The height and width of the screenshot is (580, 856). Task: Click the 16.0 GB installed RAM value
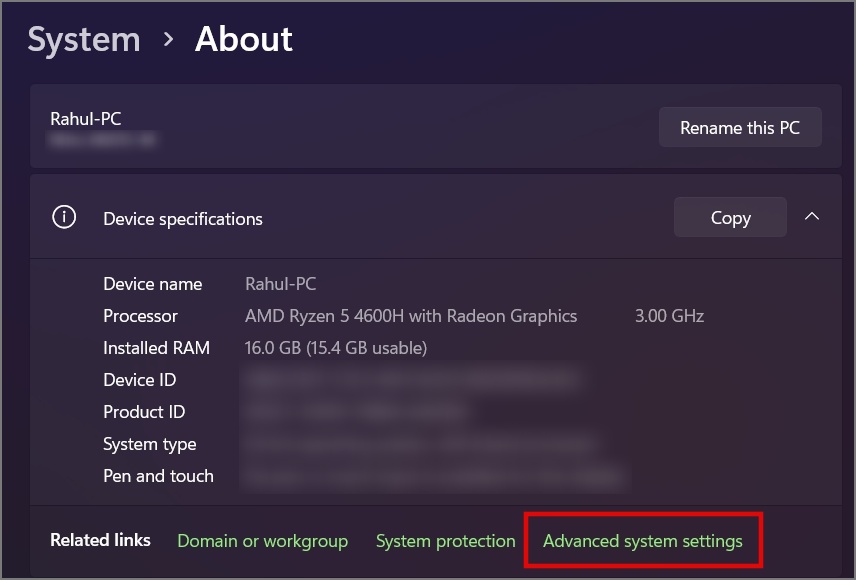[x=336, y=348]
